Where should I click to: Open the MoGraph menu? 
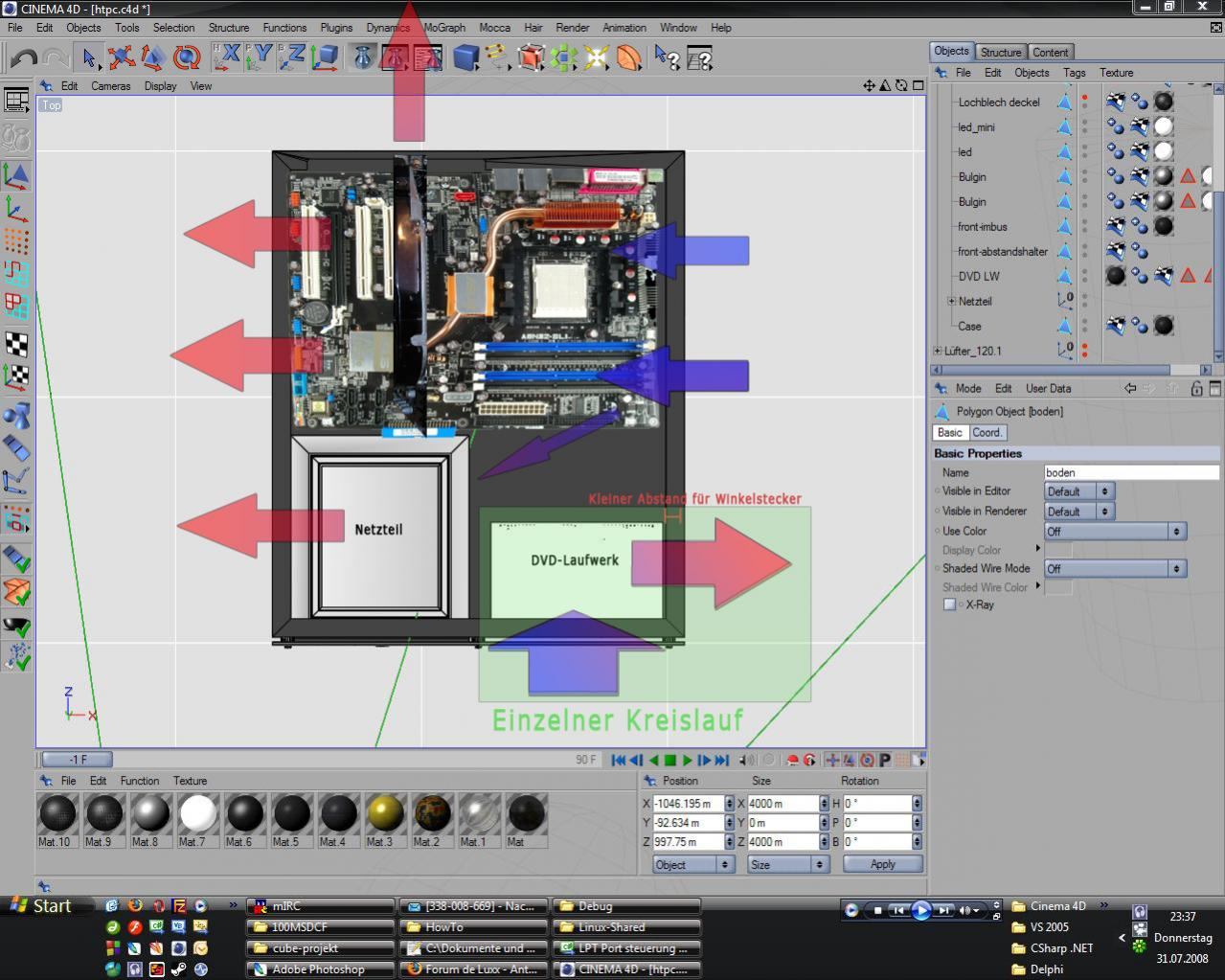point(444,28)
